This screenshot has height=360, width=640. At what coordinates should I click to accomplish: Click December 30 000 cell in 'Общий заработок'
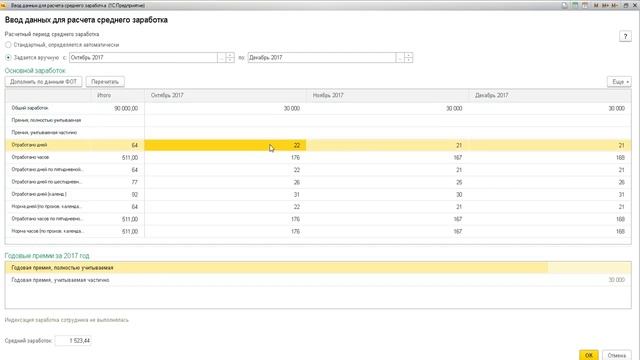616,109
